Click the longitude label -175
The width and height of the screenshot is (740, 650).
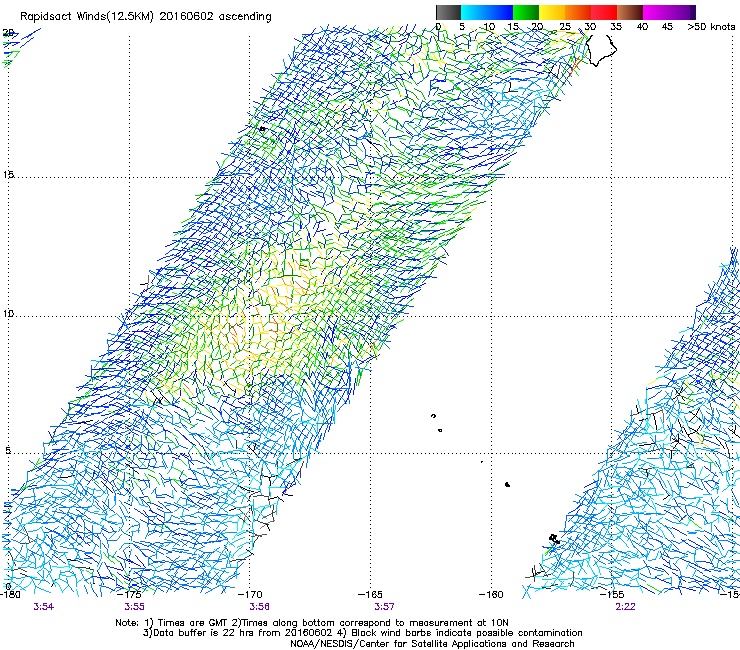pos(129,594)
